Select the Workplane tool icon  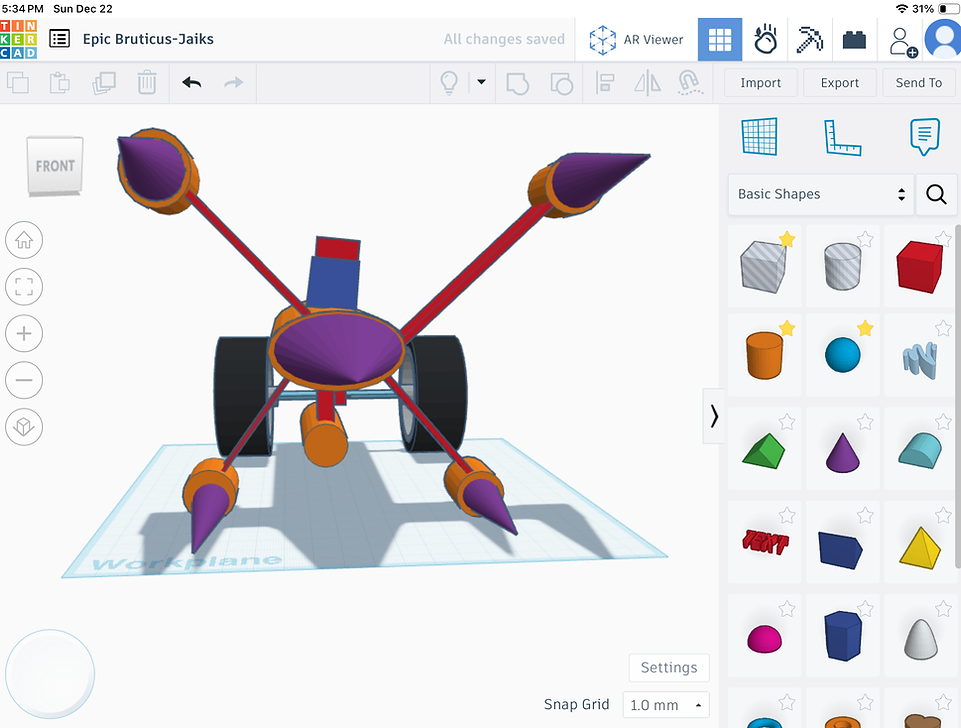759,137
